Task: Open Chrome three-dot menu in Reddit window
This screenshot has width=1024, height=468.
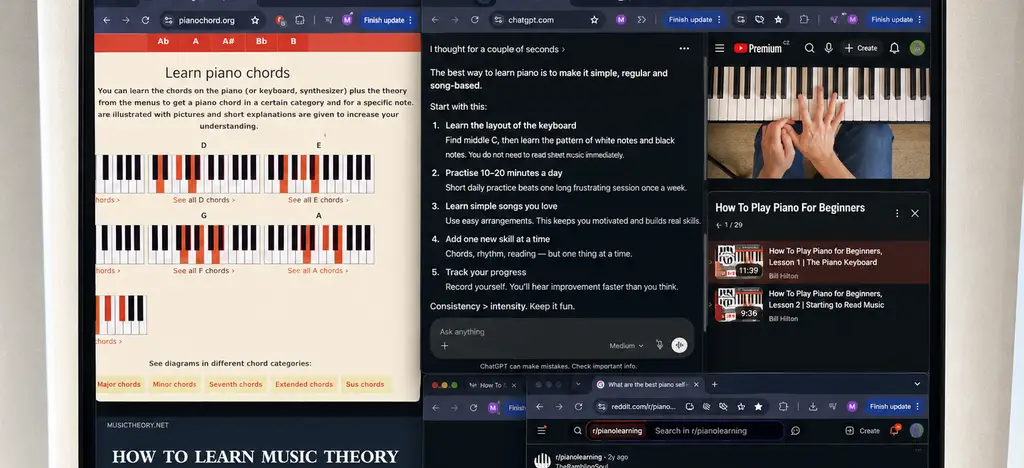Action: tap(917, 407)
